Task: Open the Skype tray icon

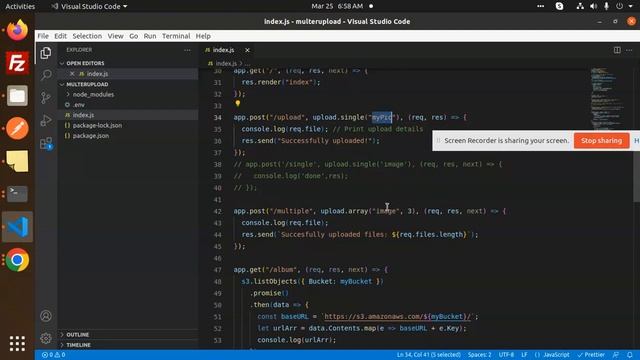Action: (x=559, y=6)
